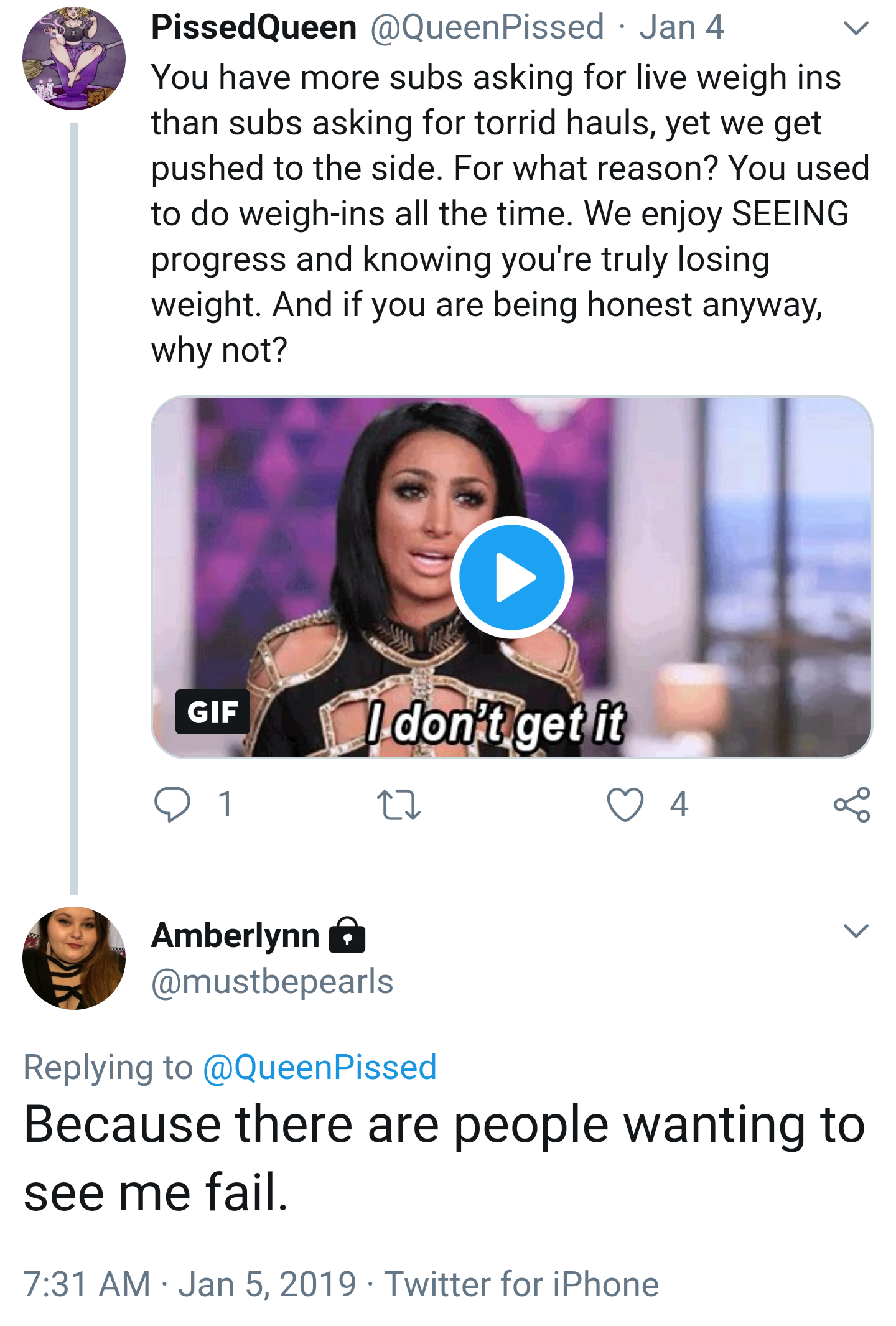This screenshot has width=896, height=1326.
Task: Open the PissedQueen display name
Action: (254, 27)
